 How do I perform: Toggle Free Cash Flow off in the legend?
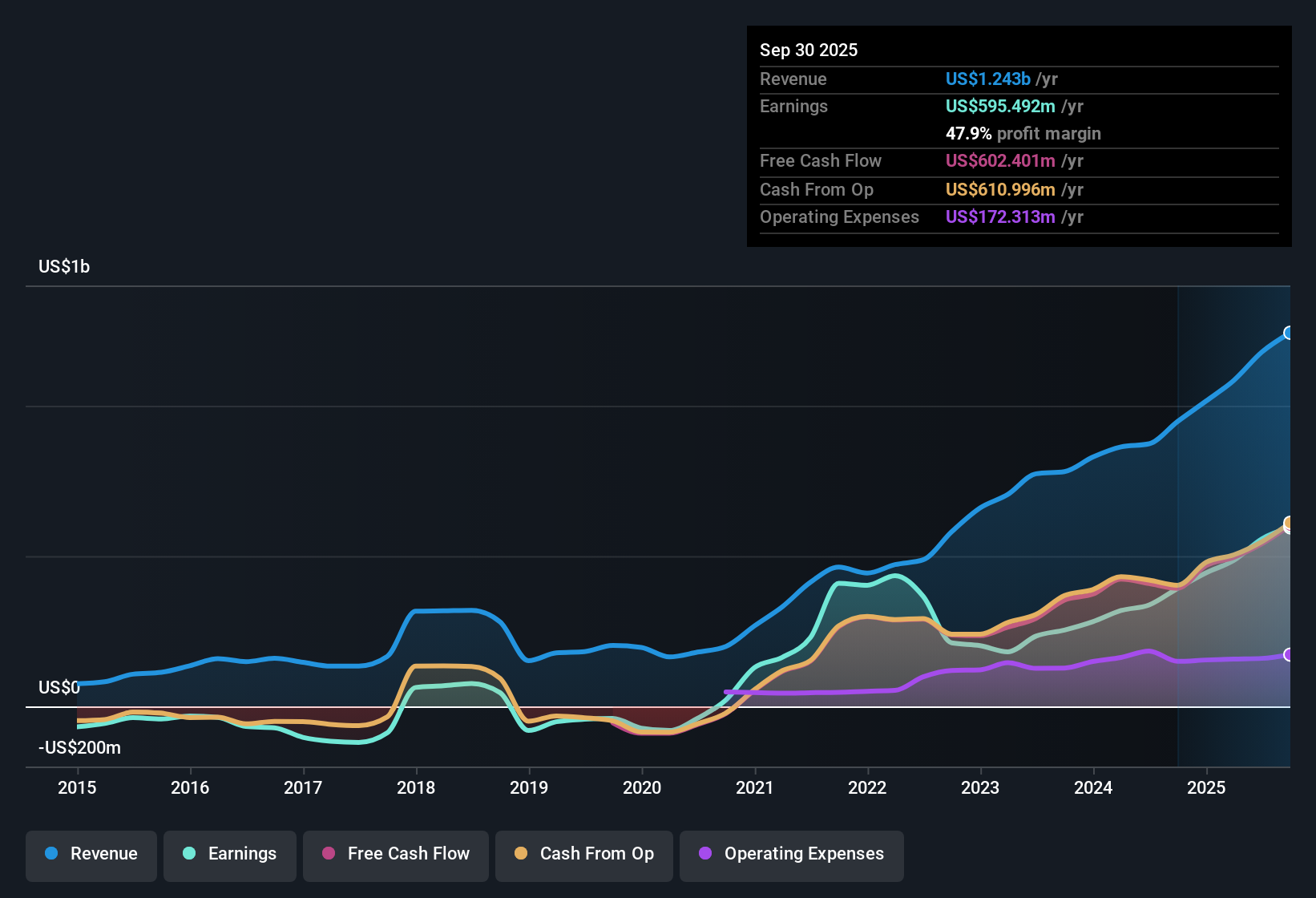(x=395, y=854)
